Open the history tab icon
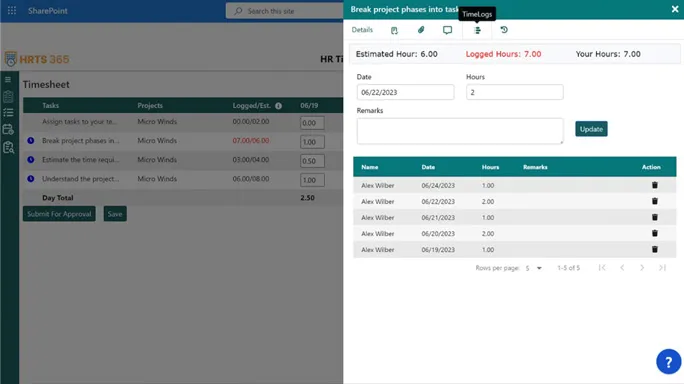This screenshot has width=684, height=384. pyautogui.click(x=504, y=30)
